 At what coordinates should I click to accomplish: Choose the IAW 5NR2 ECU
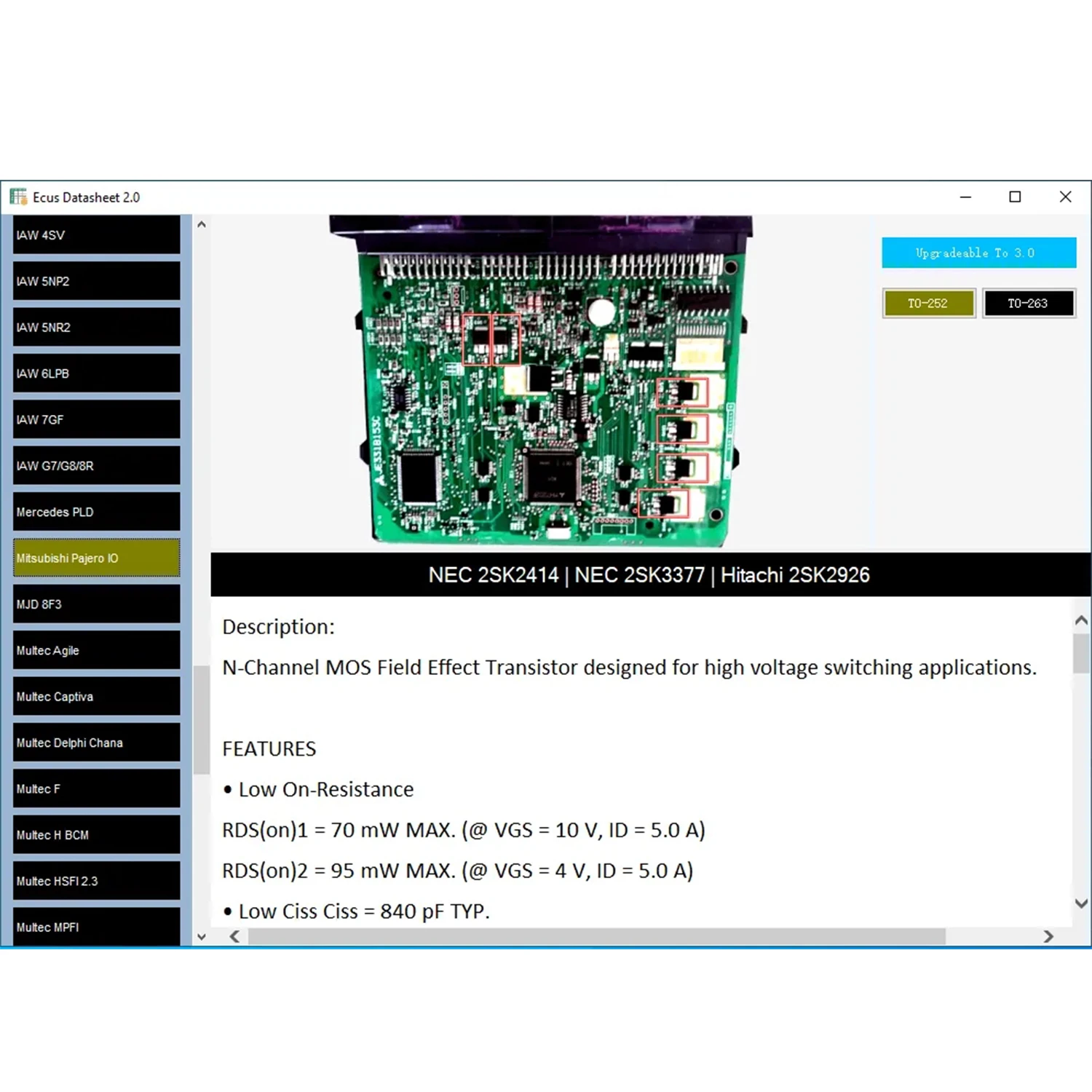(96, 327)
